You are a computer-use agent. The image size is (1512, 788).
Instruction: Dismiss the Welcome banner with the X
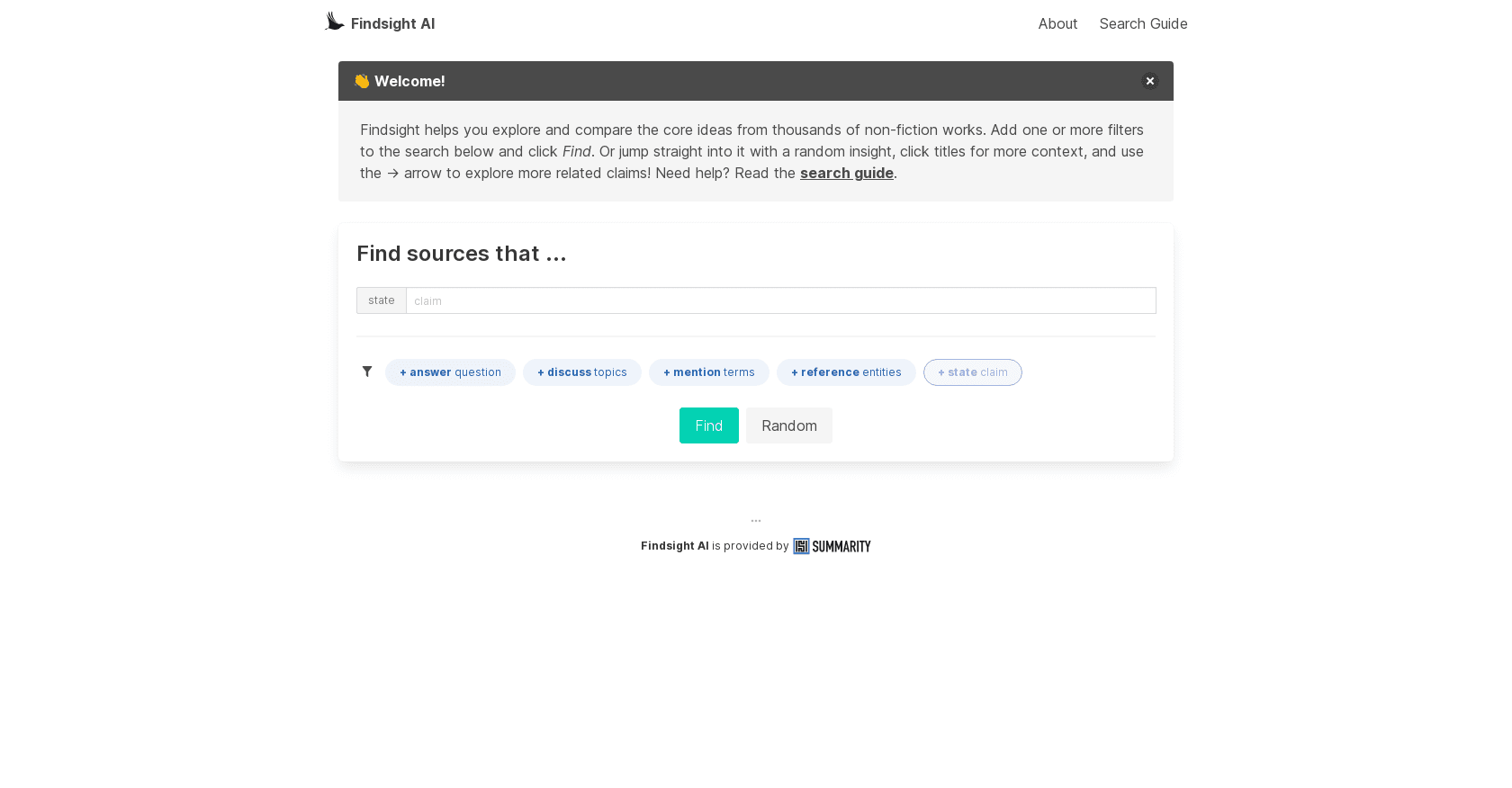tap(1150, 81)
